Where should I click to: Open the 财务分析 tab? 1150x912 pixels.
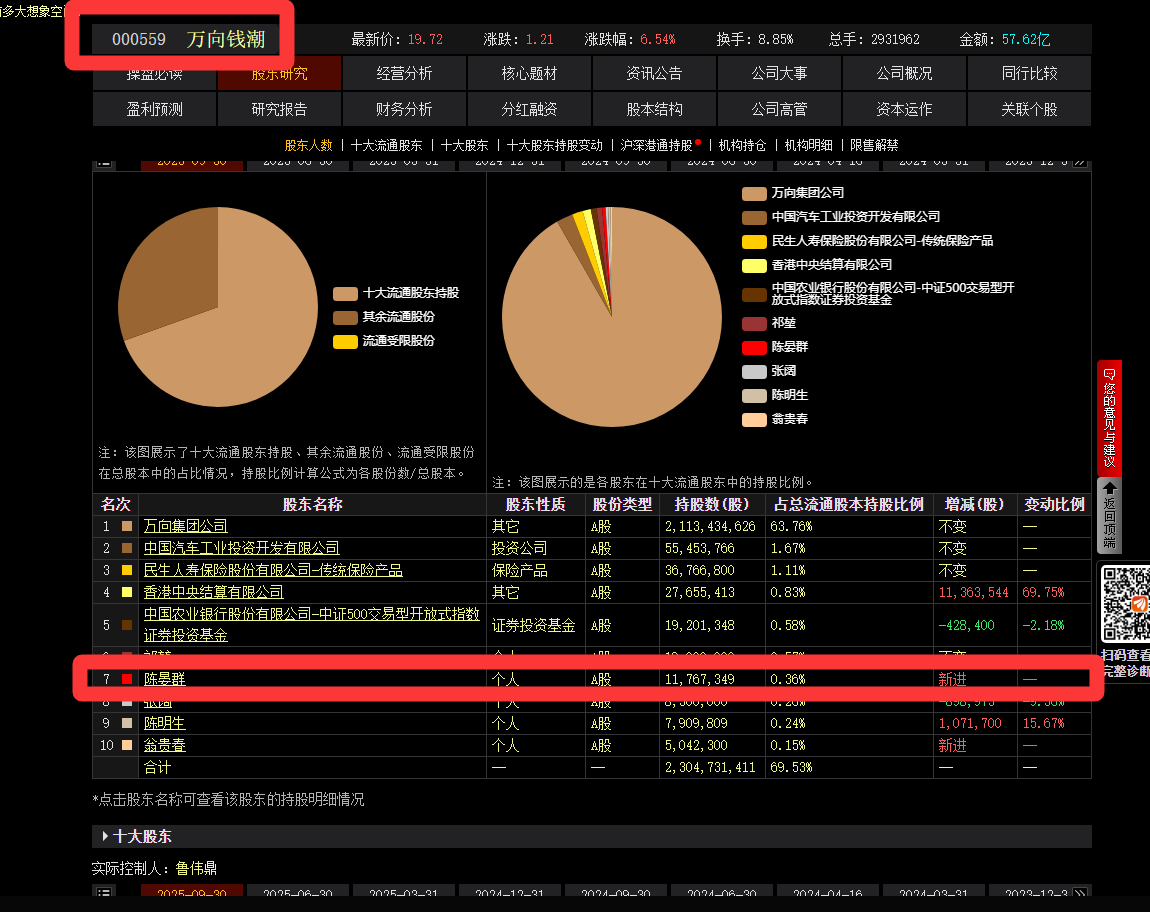[404, 109]
